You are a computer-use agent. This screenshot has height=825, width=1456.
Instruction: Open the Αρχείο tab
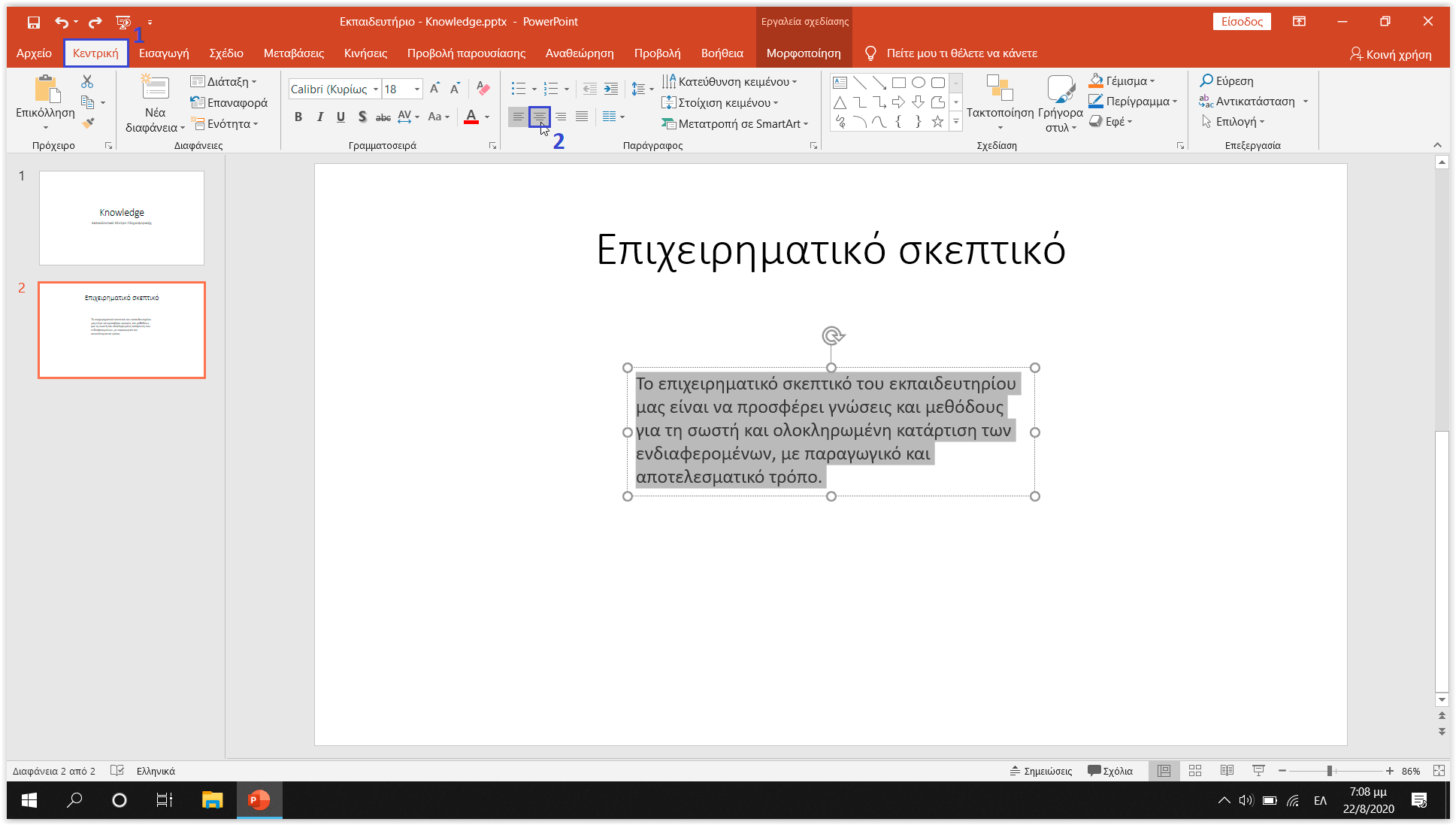(34, 53)
